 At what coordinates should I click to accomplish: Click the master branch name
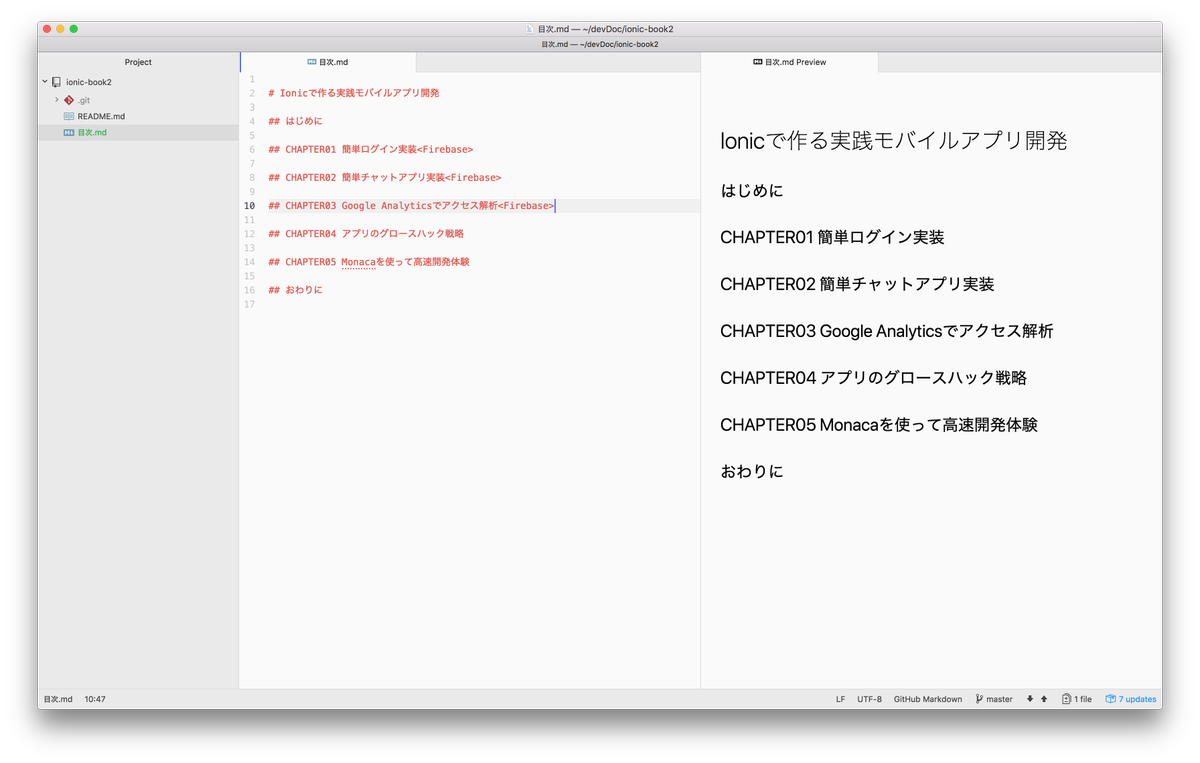coord(999,699)
